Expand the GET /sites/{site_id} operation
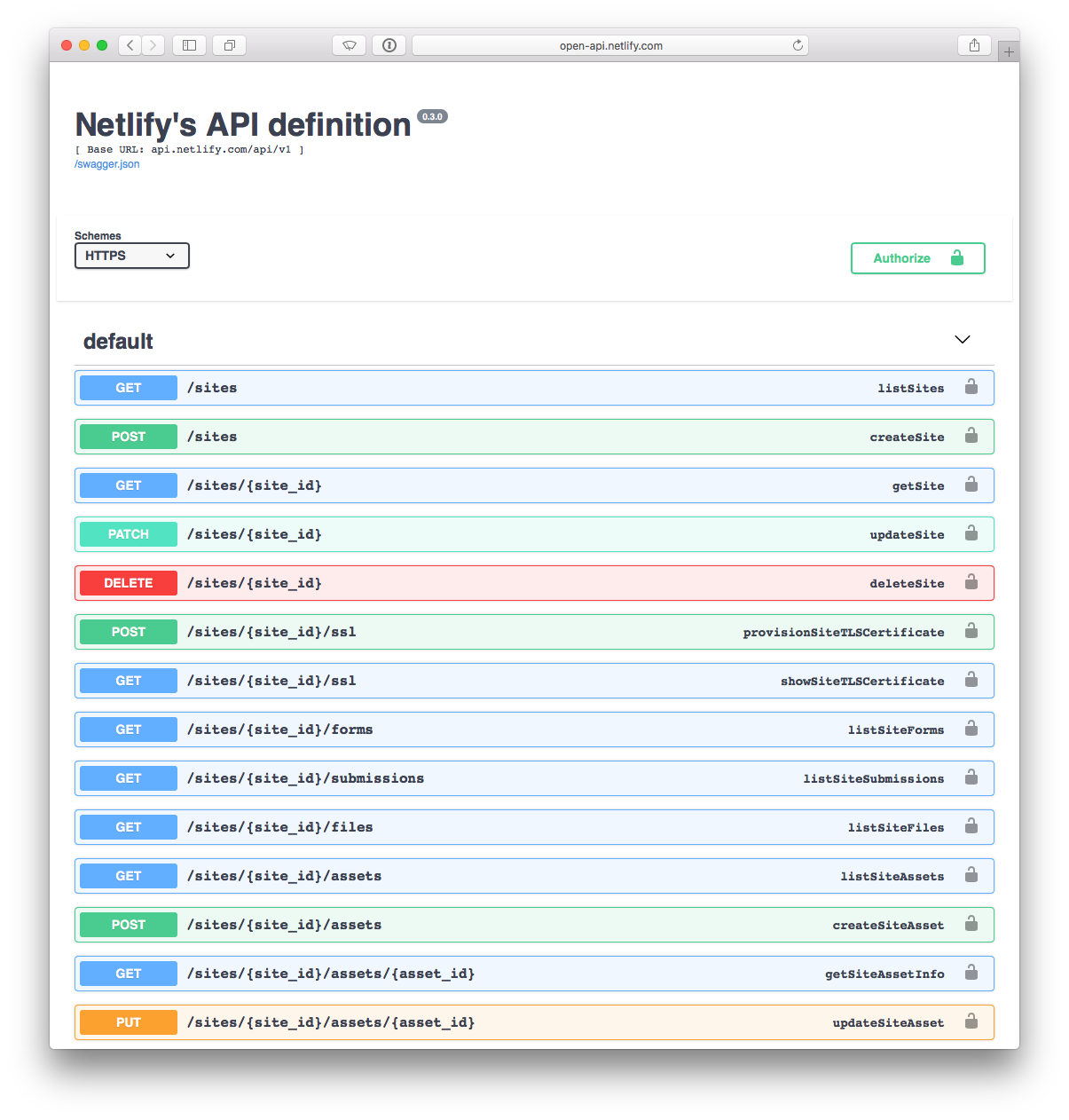The width and height of the screenshot is (1069, 1120). 534,485
